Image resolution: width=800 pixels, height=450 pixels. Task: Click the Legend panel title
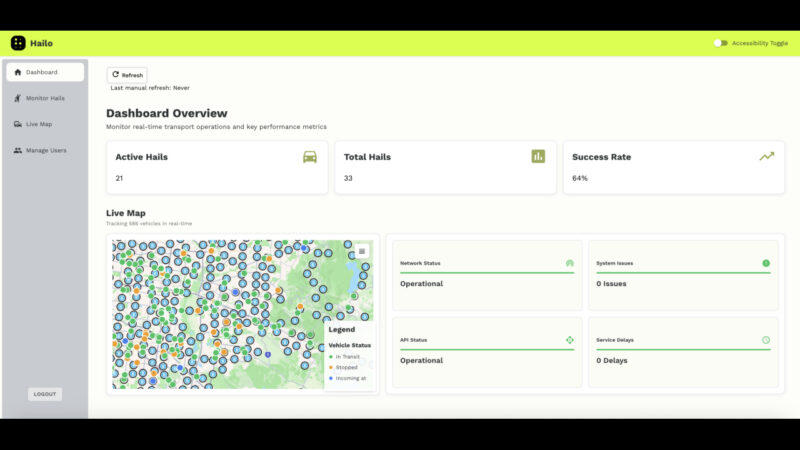(341, 330)
